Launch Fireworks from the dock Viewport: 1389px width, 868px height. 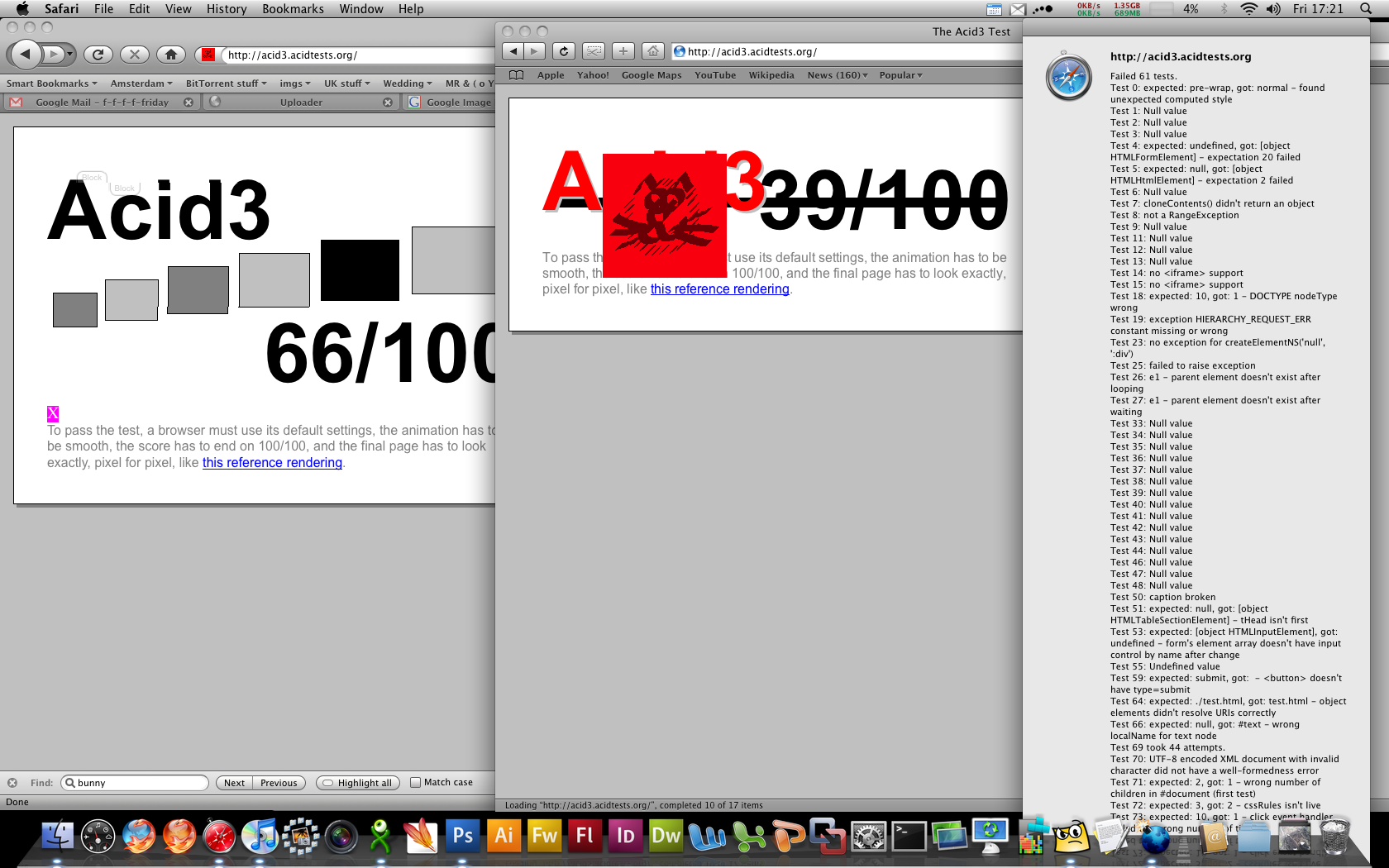[544, 836]
